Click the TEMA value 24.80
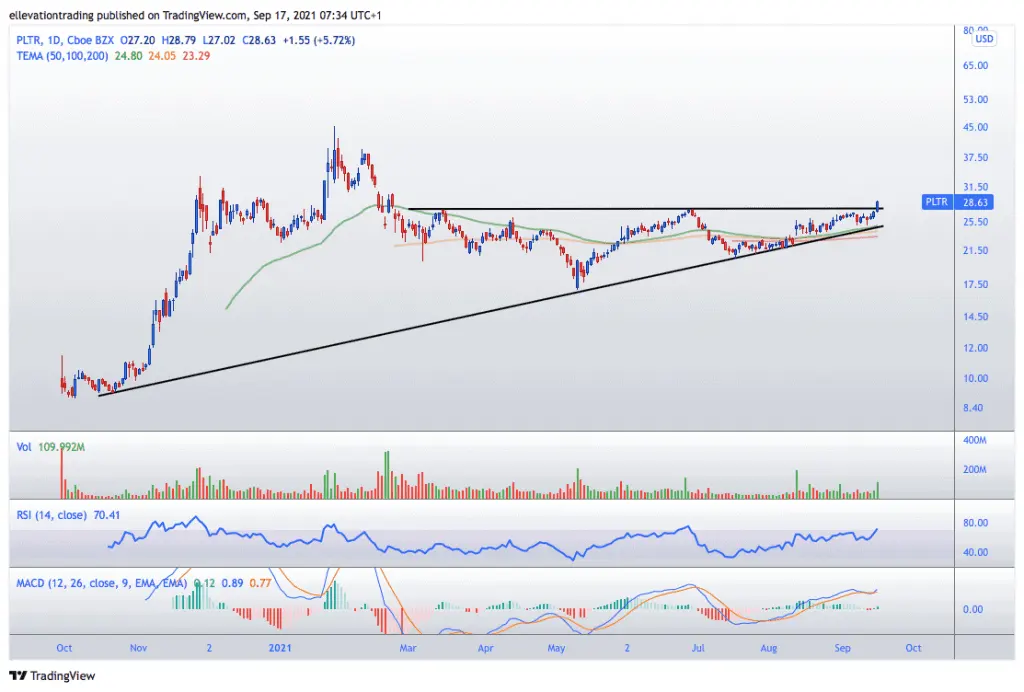Viewport: 1024px width, 692px height. point(128,56)
